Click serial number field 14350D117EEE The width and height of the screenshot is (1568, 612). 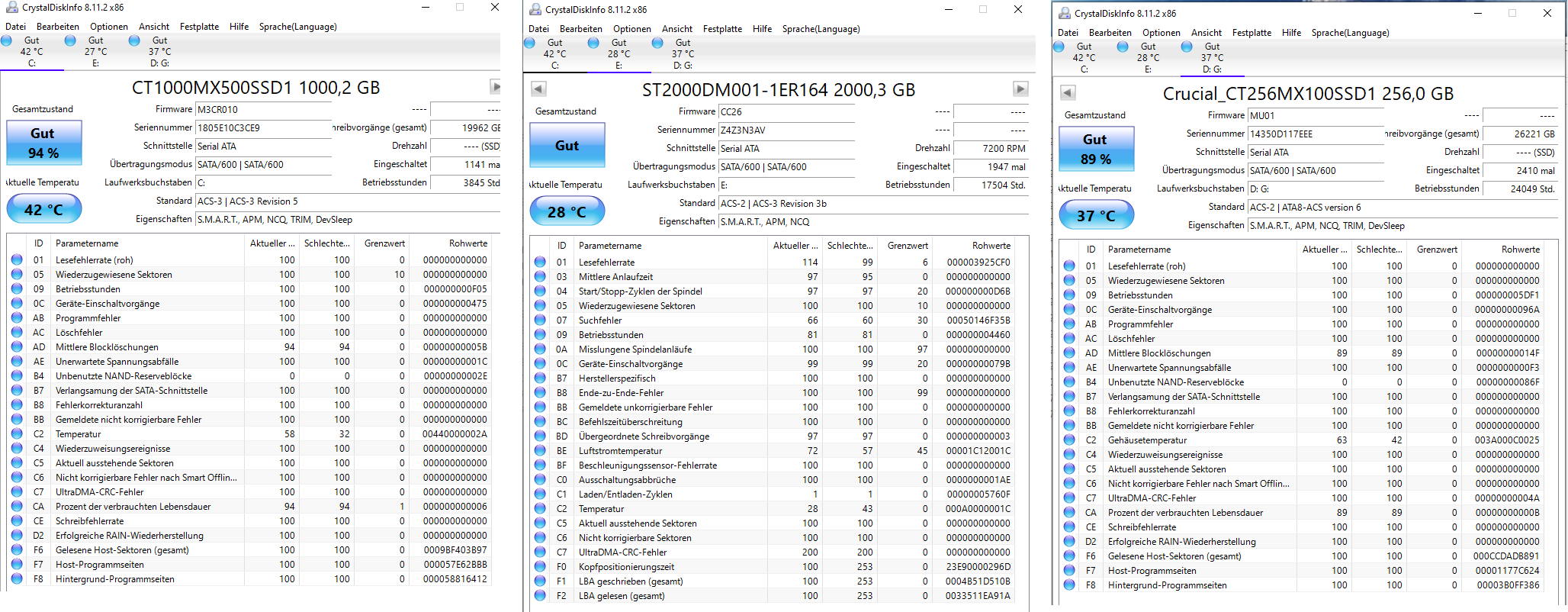pos(1316,134)
